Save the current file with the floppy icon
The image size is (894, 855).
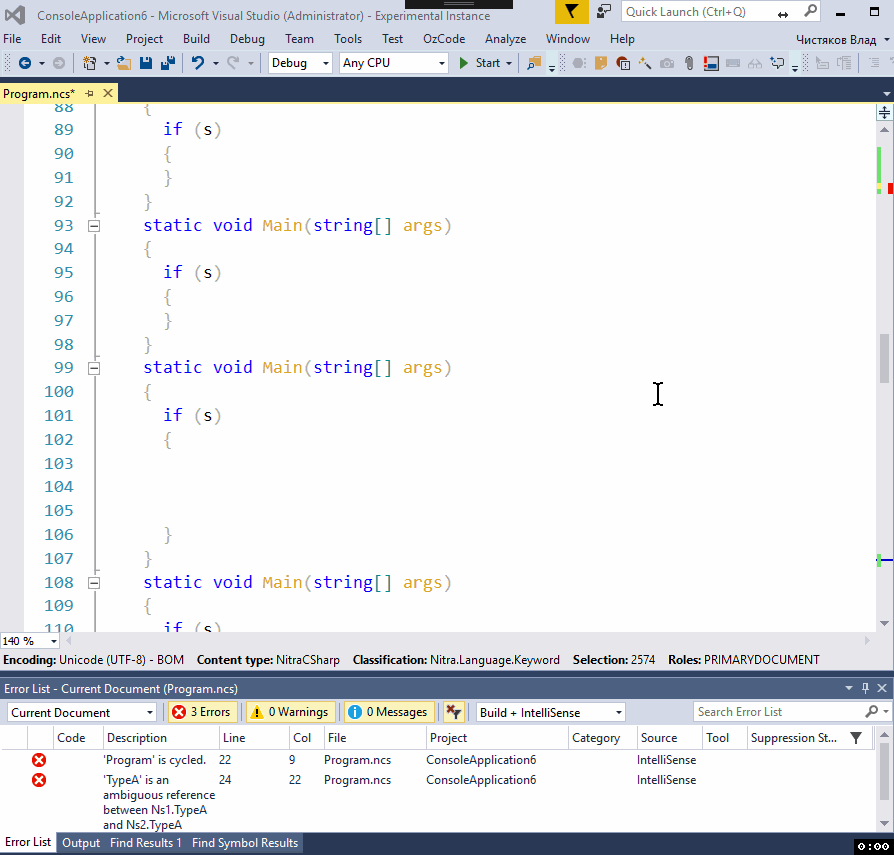point(146,63)
